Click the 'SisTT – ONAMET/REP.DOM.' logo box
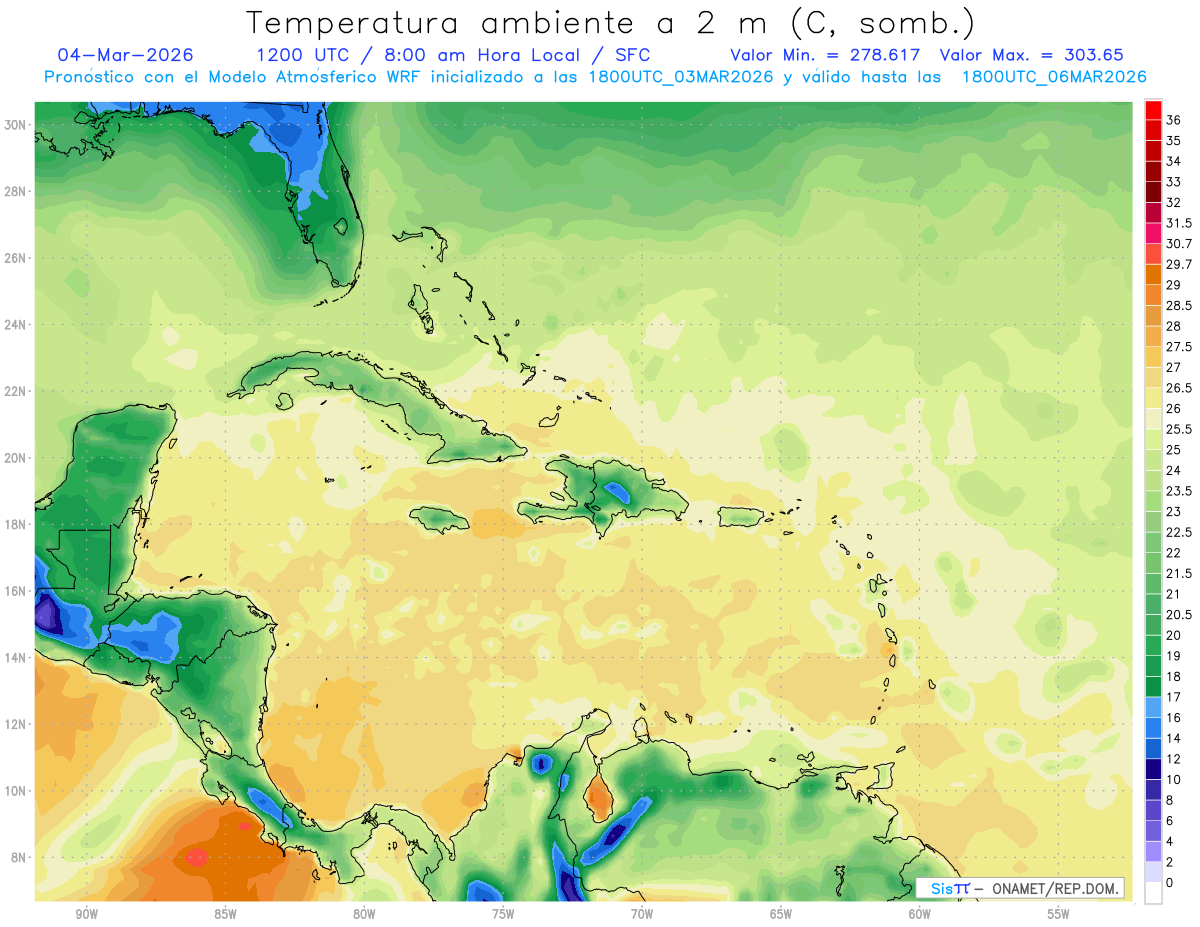The width and height of the screenshot is (1200, 927). [x=1020, y=888]
